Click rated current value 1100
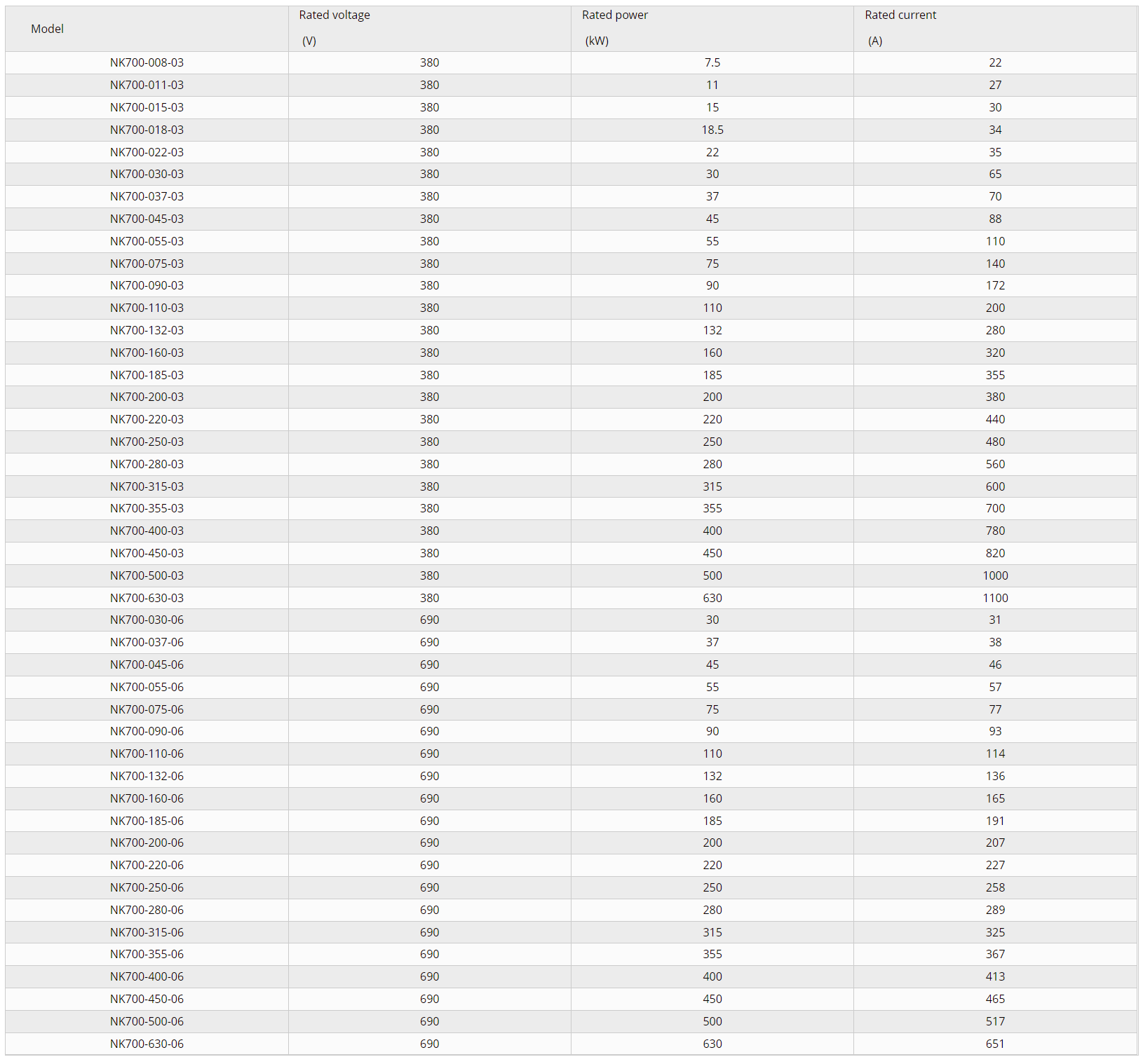The width and height of the screenshot is (1143, 1064). click(x=995, y=598)
